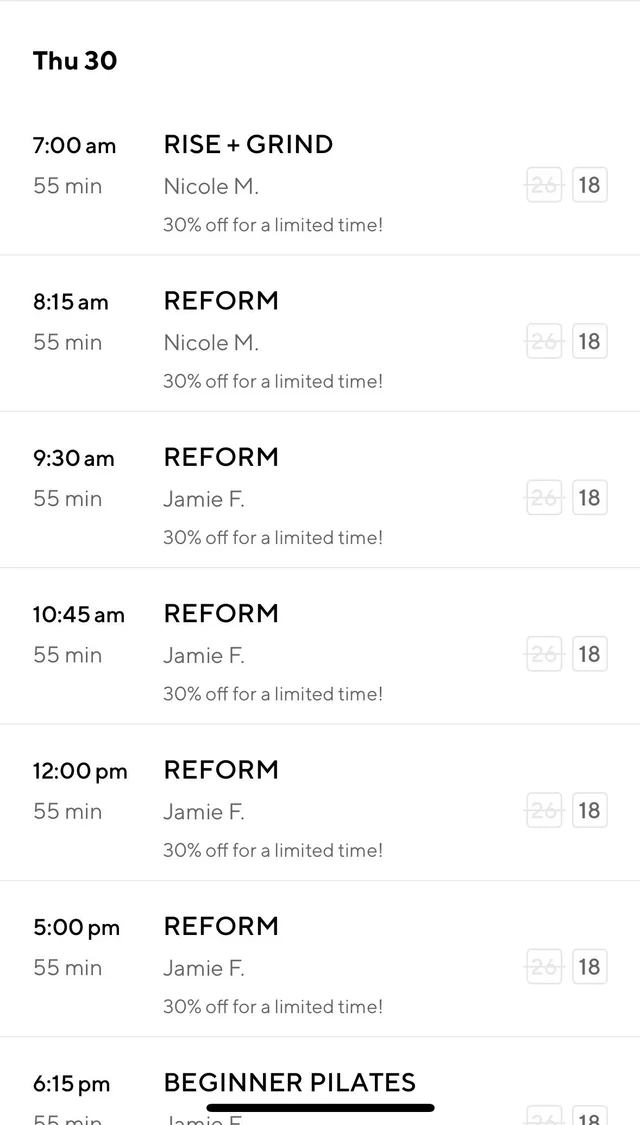Click instructor Jamie F. for the 9:30 am REFORM
This screenshot has width=640, height=1125.
tap(204, 498)
